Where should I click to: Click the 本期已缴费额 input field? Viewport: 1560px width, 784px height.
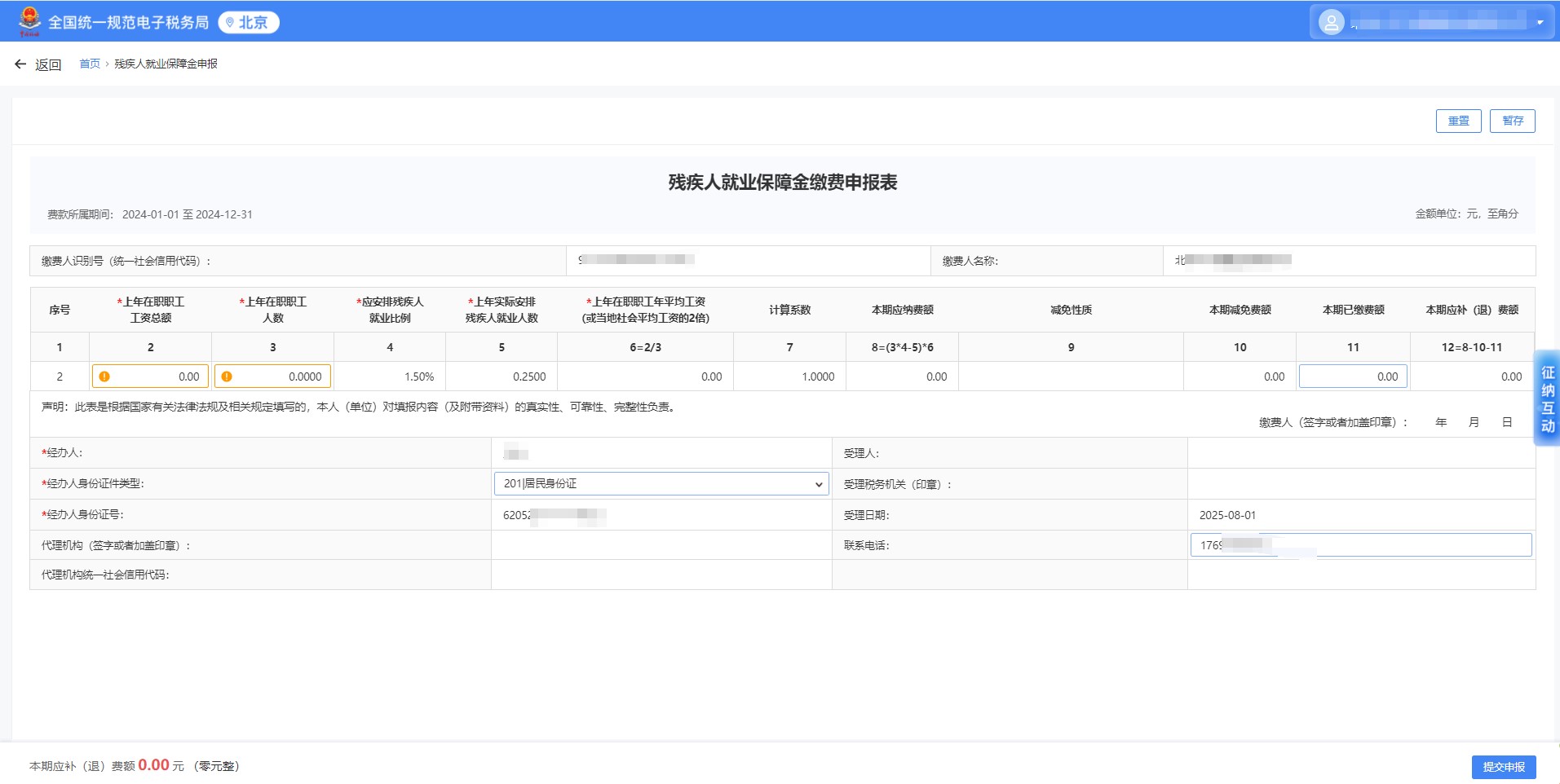[x=1353, y=377]
